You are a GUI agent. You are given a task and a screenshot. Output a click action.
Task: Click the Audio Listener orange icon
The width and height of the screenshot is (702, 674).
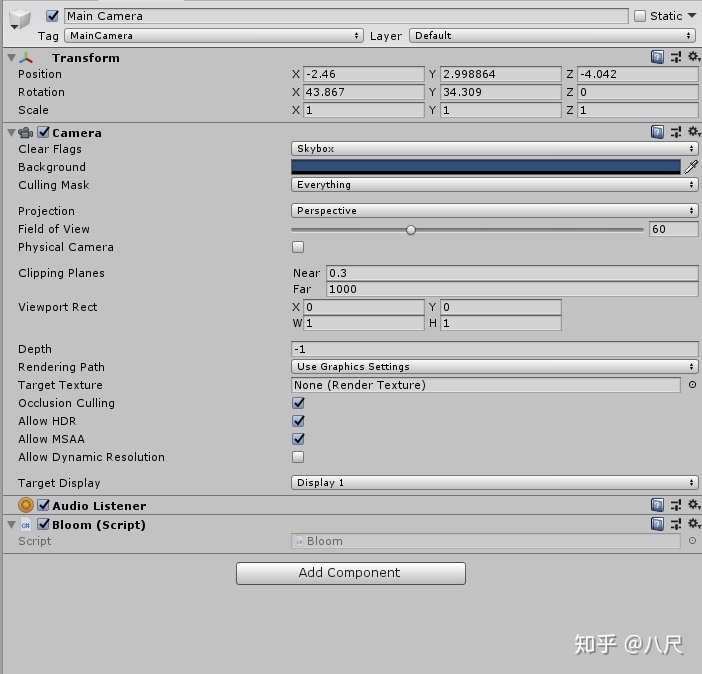click(x=26, y=505)
